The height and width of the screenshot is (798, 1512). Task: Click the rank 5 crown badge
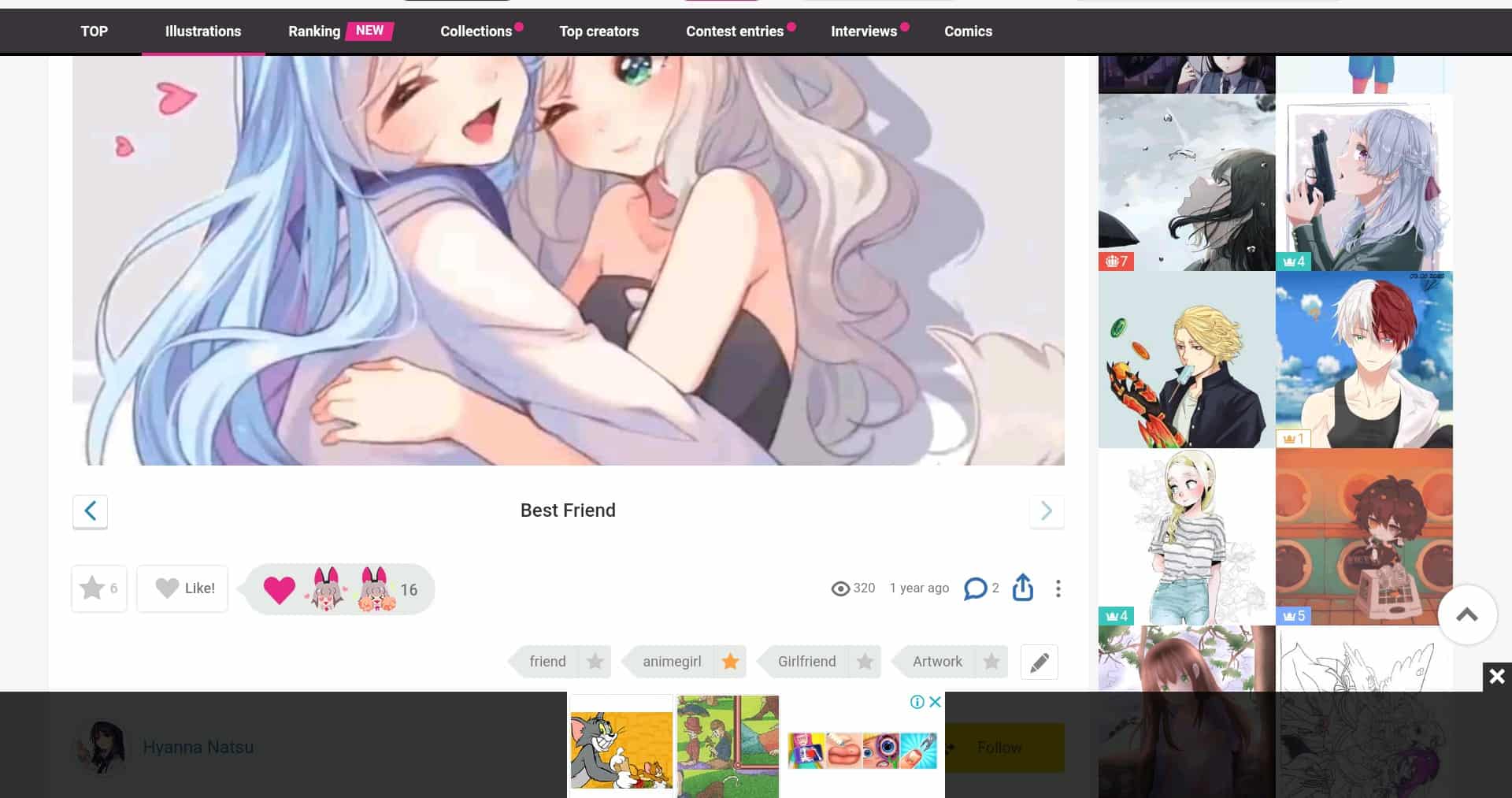click(x=1293, y=616)
